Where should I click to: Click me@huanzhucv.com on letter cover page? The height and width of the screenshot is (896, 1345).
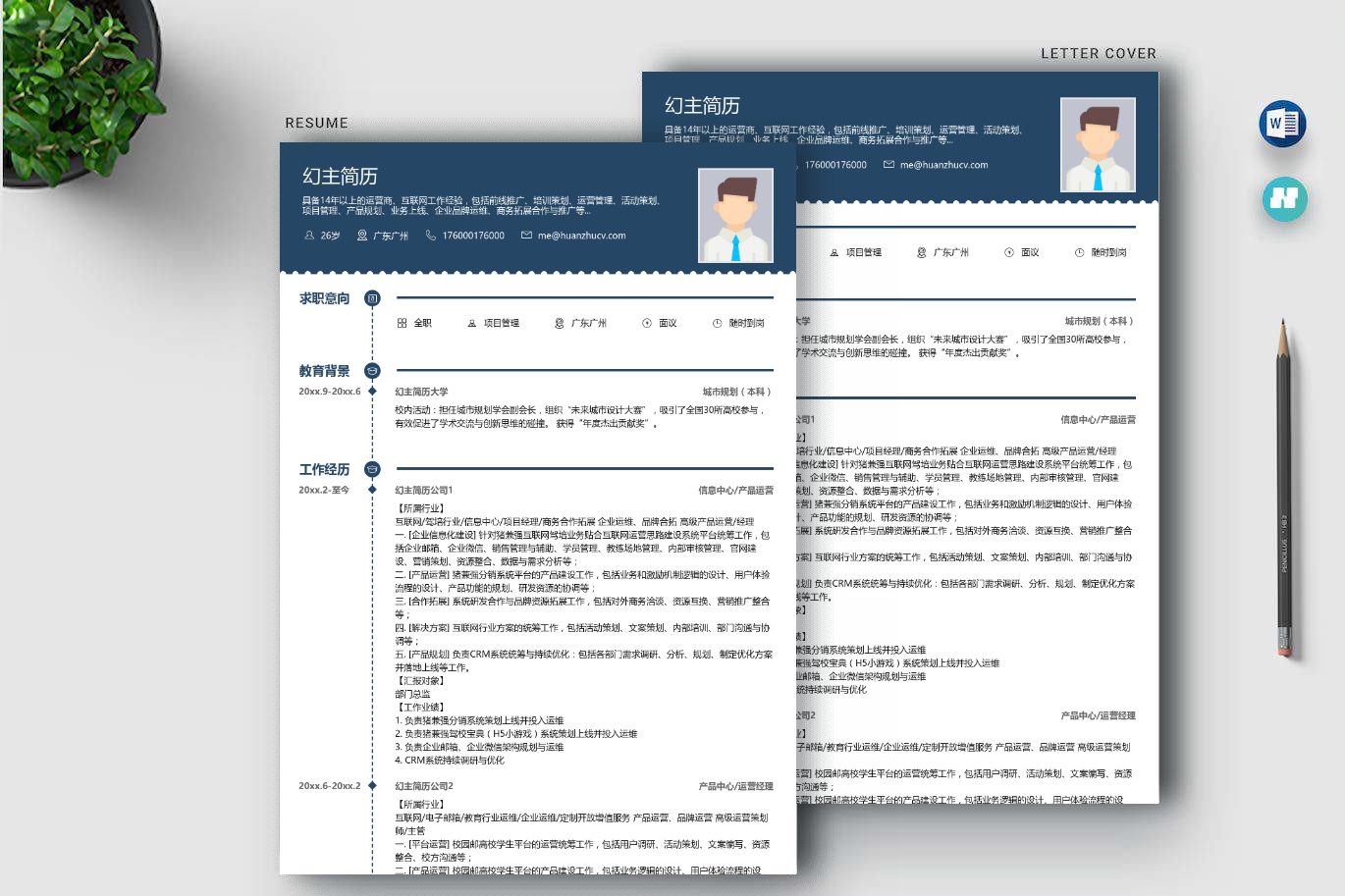point(943,165)
